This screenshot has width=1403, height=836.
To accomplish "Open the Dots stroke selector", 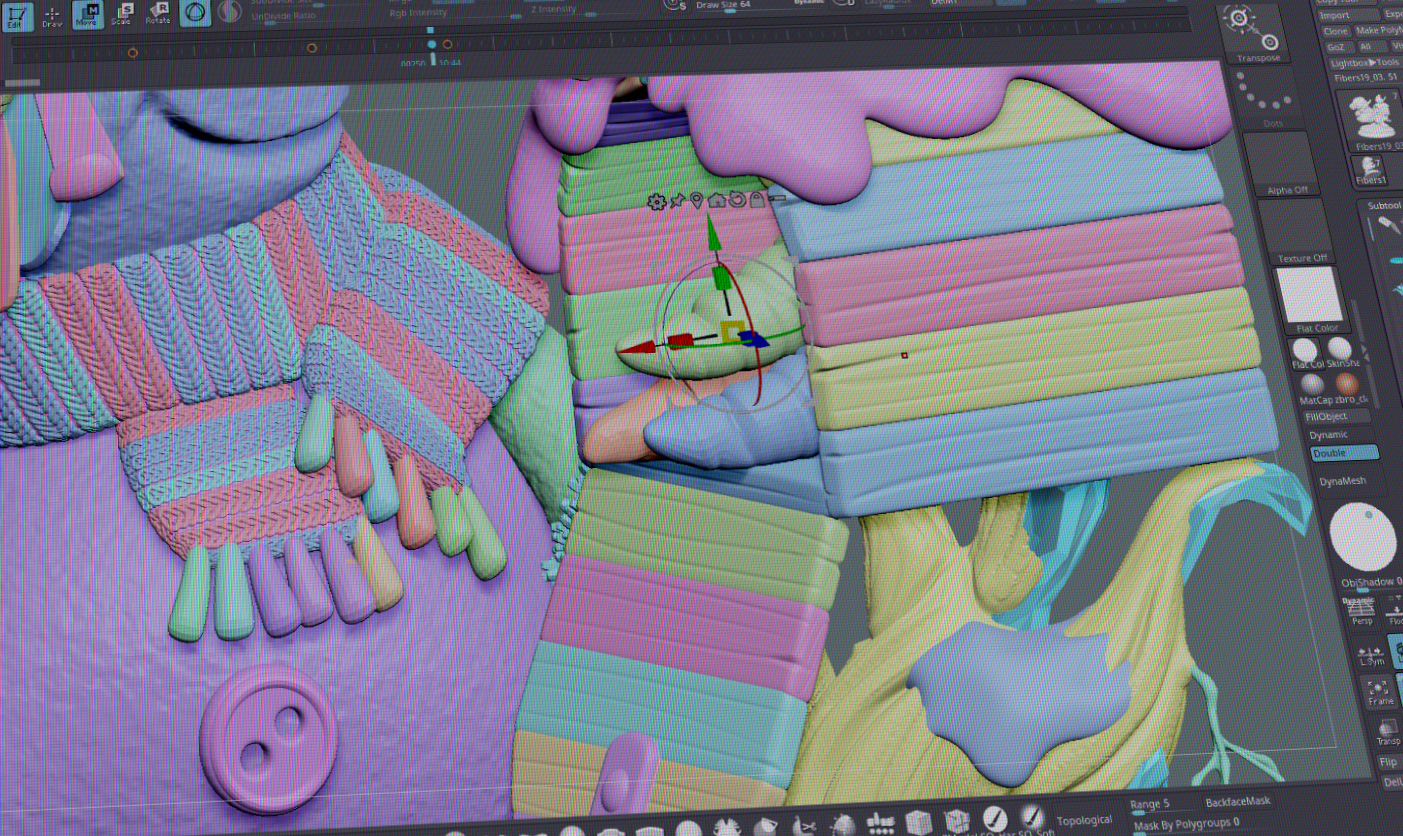I will (x=1268, y=99).
